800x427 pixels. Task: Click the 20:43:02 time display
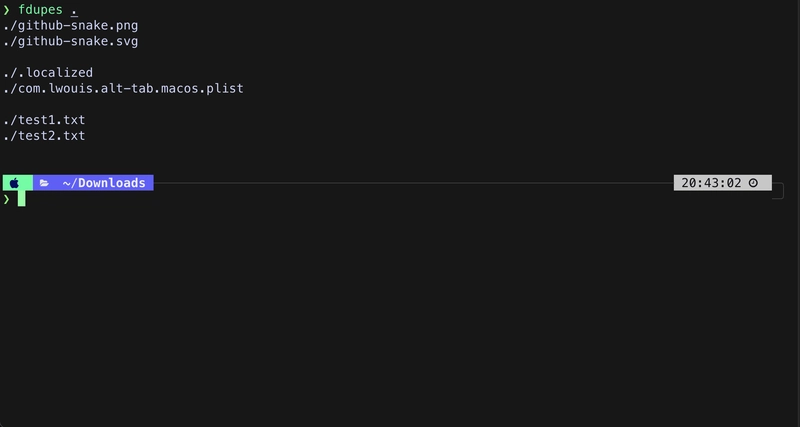[711, 183]
